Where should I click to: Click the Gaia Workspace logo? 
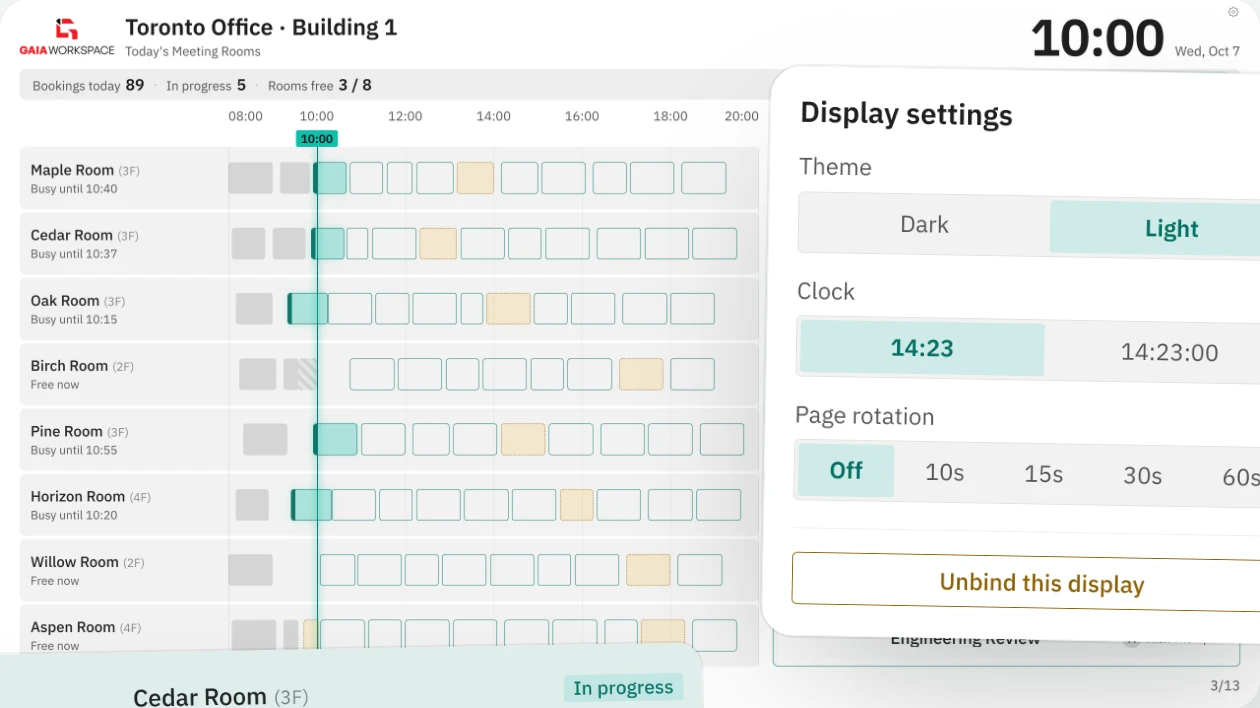pos(67,37)
